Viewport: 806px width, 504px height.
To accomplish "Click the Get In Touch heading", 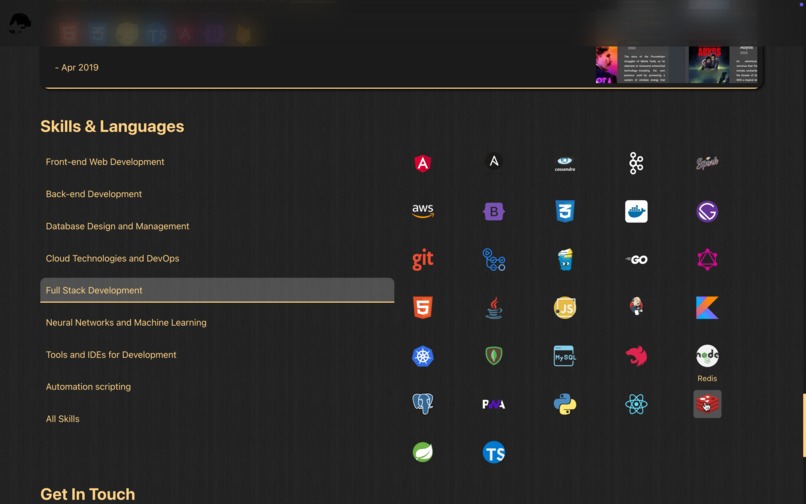I will (87, 494).
